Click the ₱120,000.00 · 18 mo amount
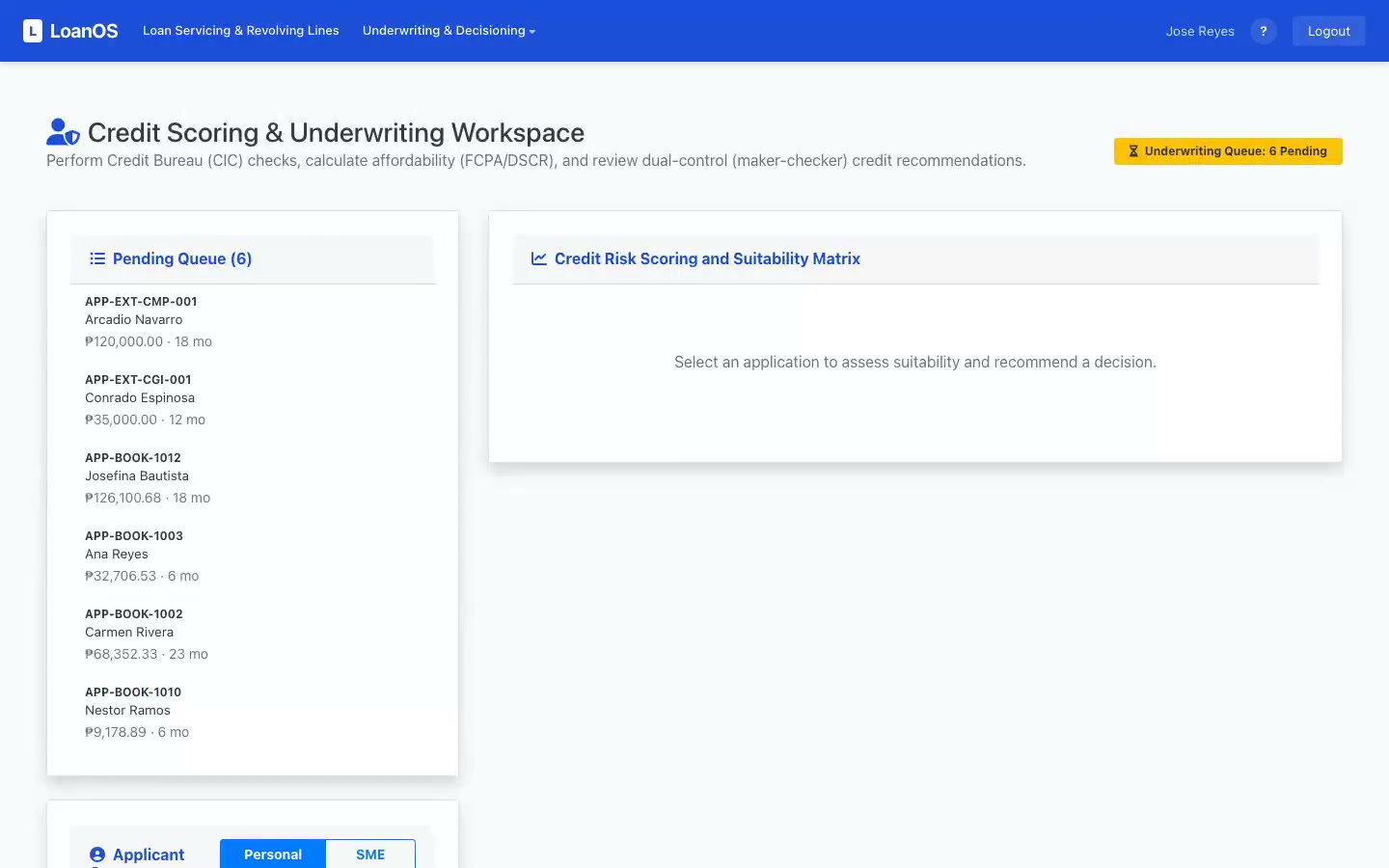Screen dimensions: 1389x868 click(149, 341)
